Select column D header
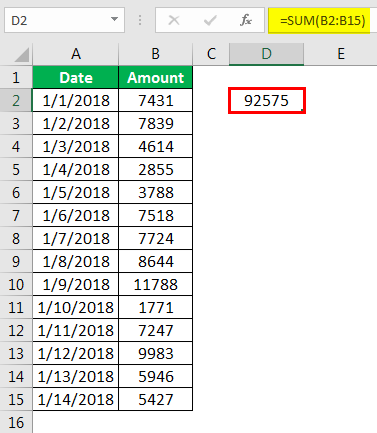This screenshot has height=433, width=377. coord(266,54)
